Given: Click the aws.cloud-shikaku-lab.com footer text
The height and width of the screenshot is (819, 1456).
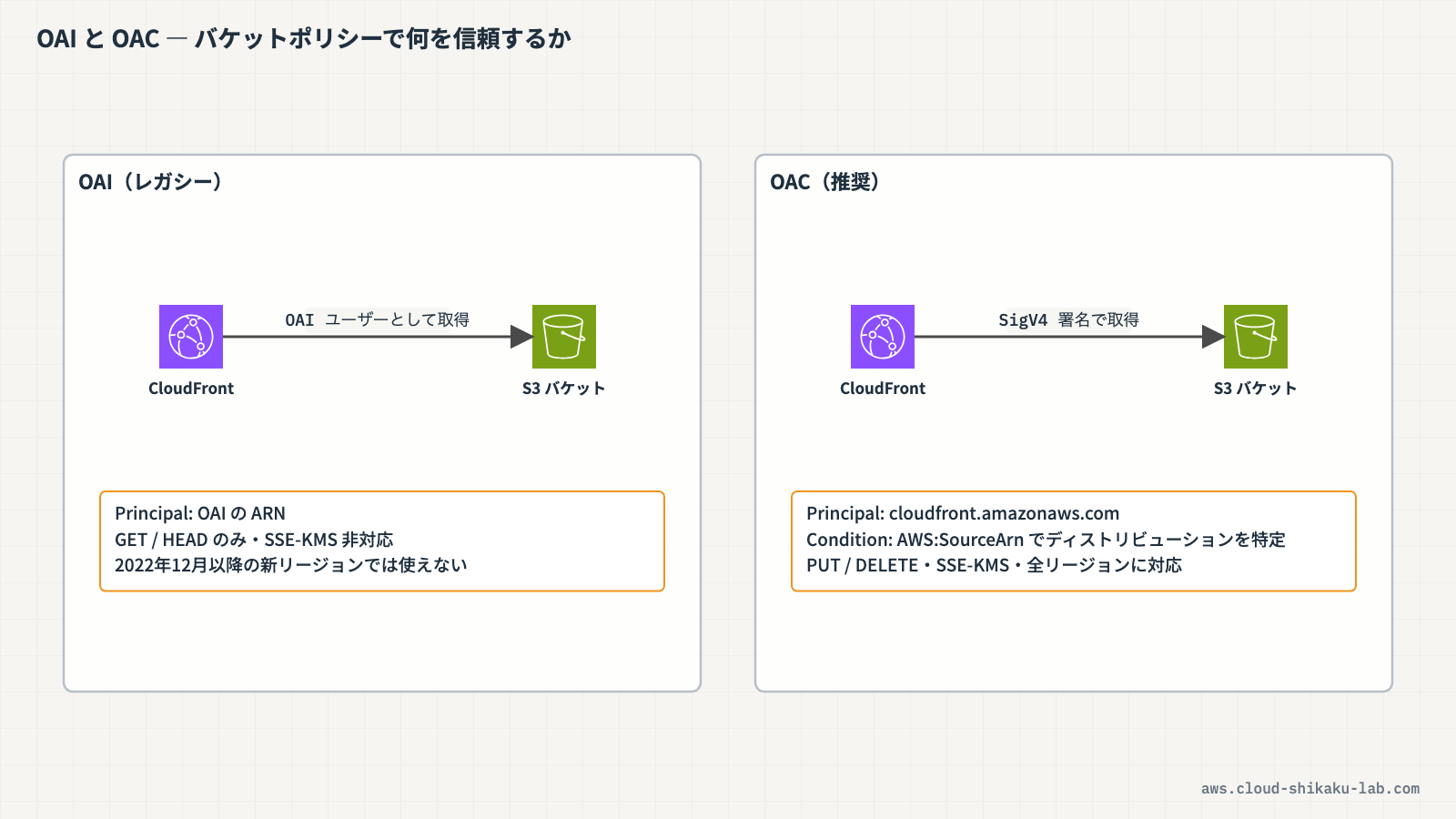Looking at the screenshot, I should (x=1310, y=789).
